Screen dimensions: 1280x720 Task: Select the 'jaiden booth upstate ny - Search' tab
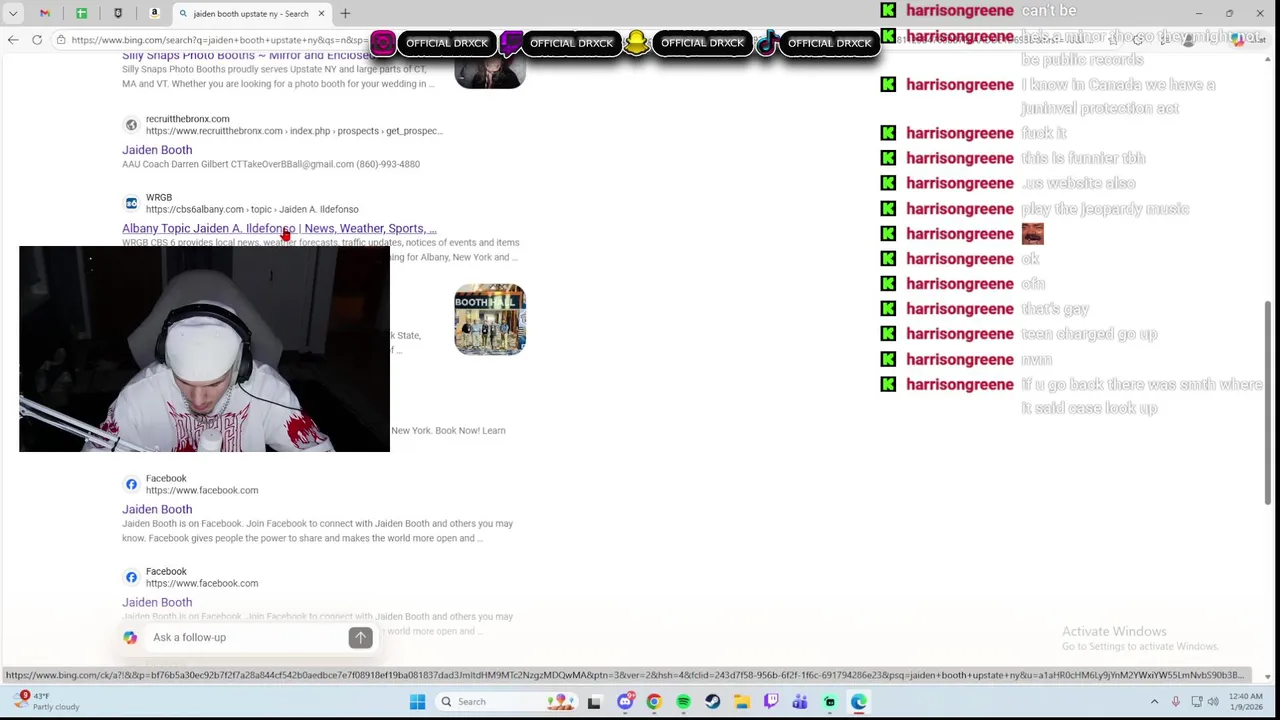tap(250, 13)
